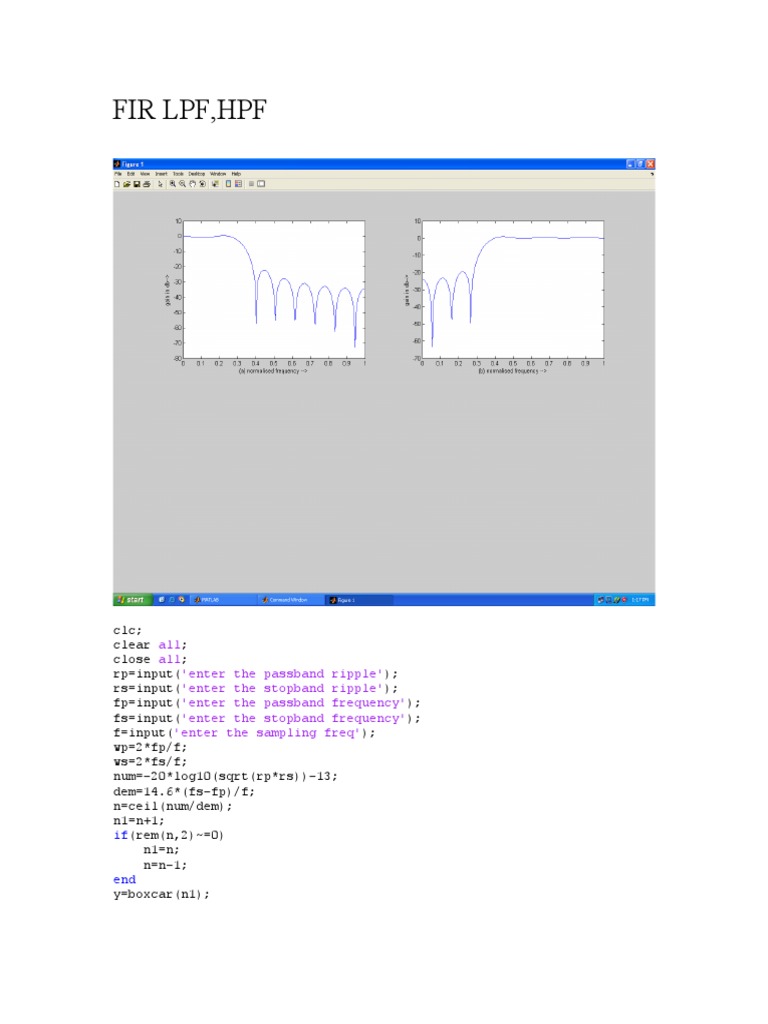The image size is (768, 1024).
Task: Select the Rotate 3D tool
Action: [202, 184]
